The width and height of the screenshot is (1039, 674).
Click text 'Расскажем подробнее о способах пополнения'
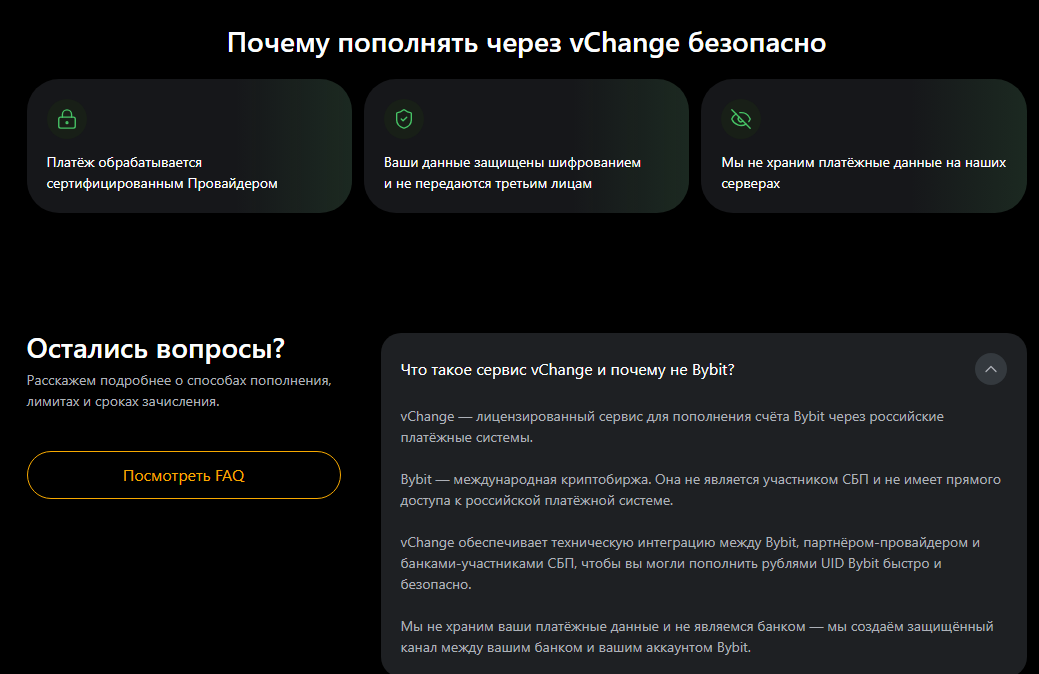coord(179,380)
